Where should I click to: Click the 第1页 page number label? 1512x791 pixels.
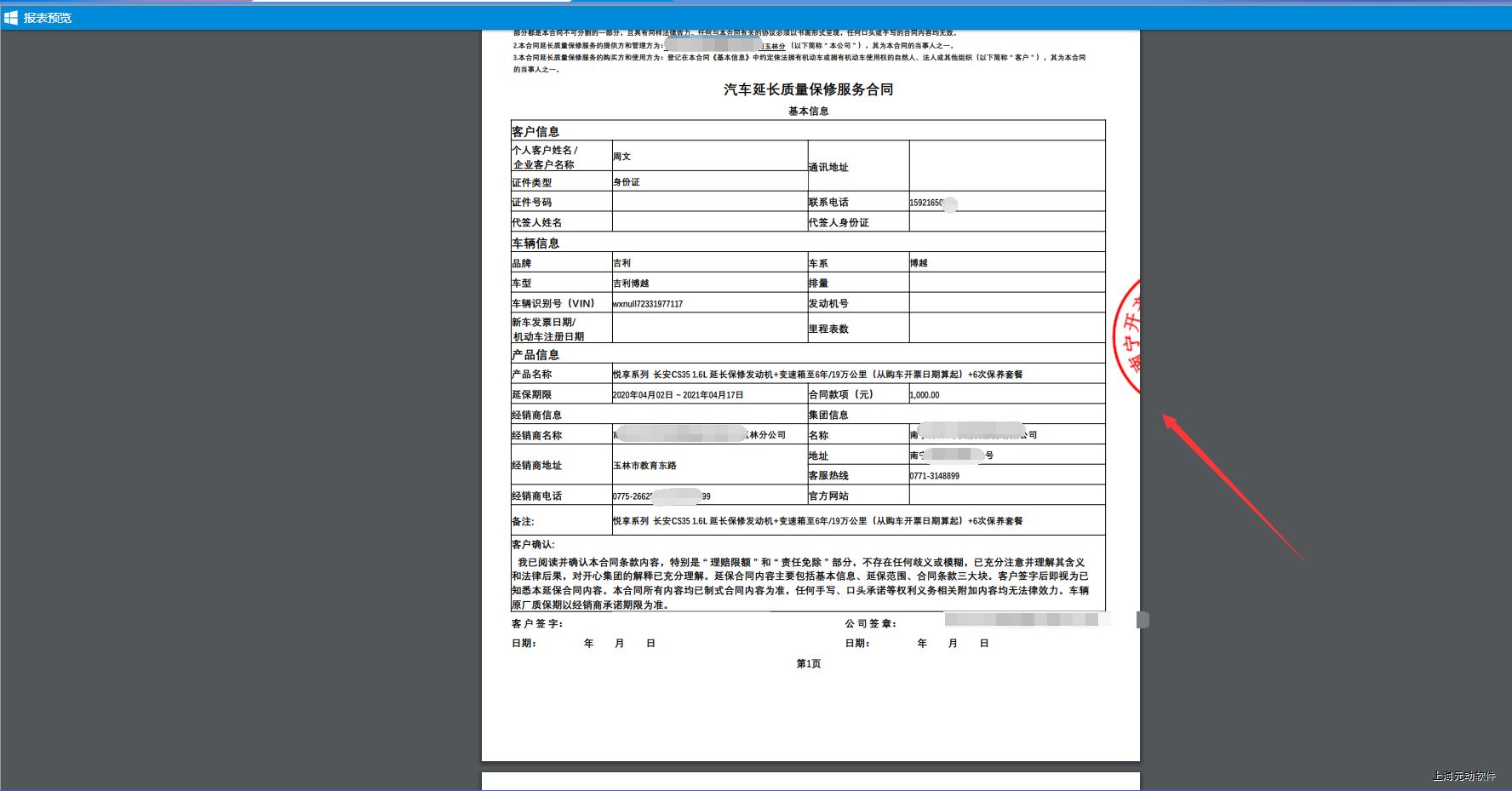pyautogui.click(x=808, y=664)
